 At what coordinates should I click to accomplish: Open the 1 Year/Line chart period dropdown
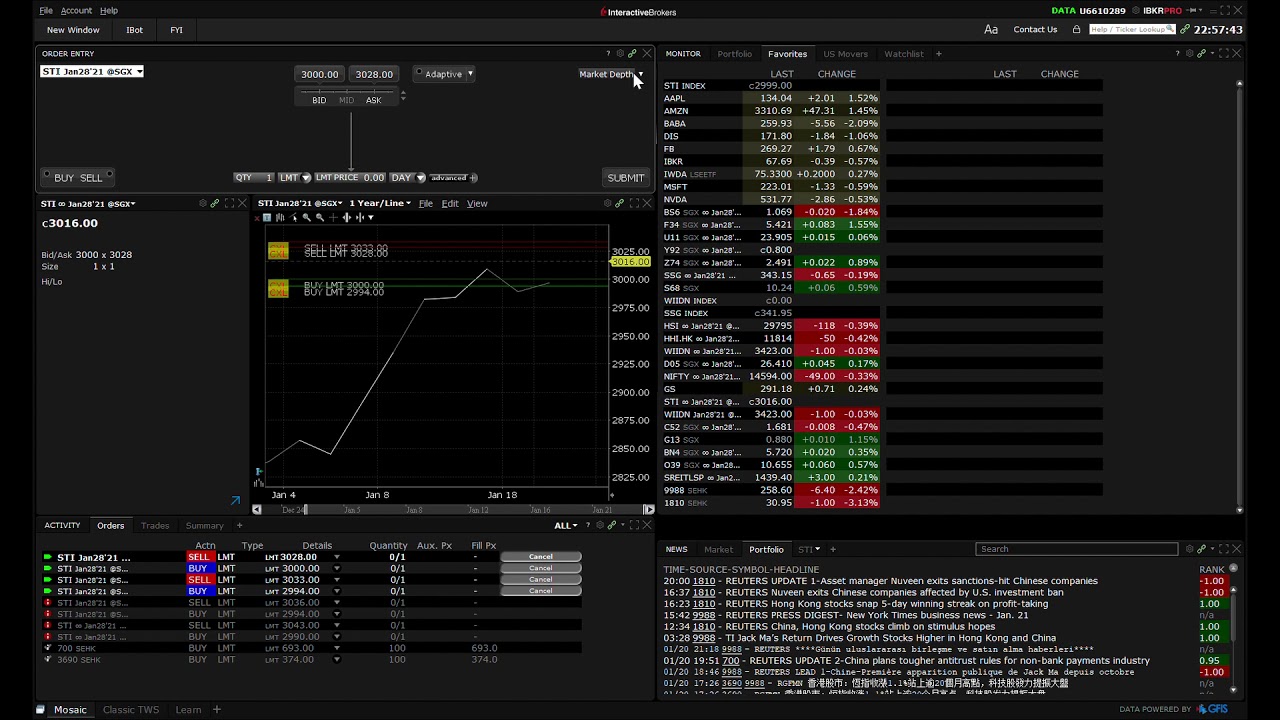[x=380, y=203]
